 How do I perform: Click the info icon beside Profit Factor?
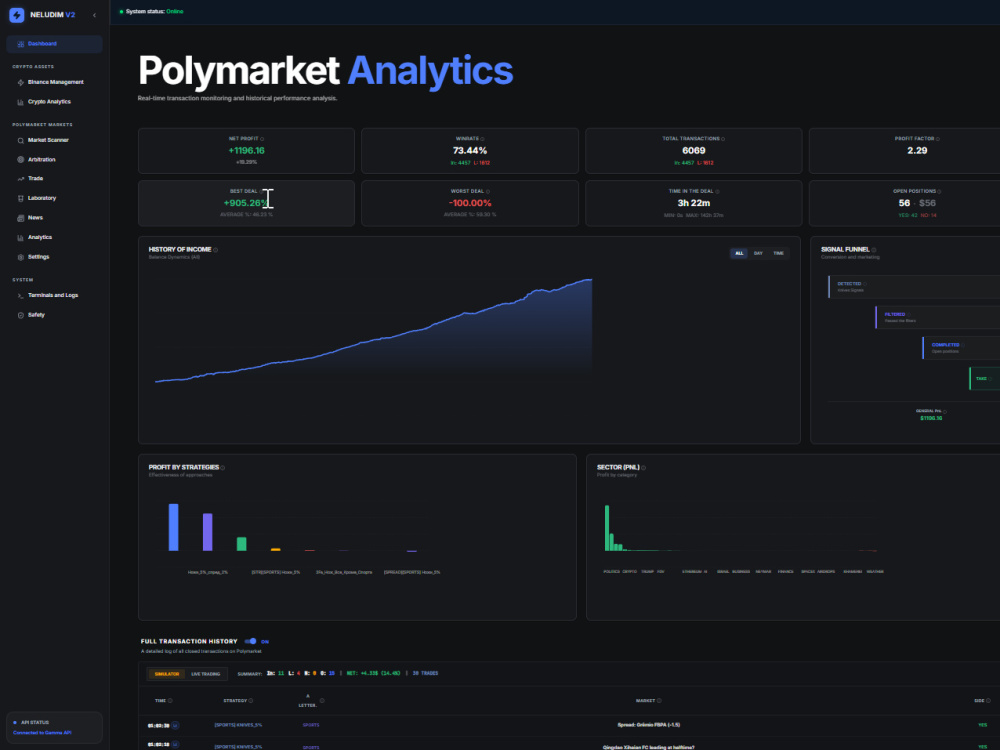(x=938, y=139)
